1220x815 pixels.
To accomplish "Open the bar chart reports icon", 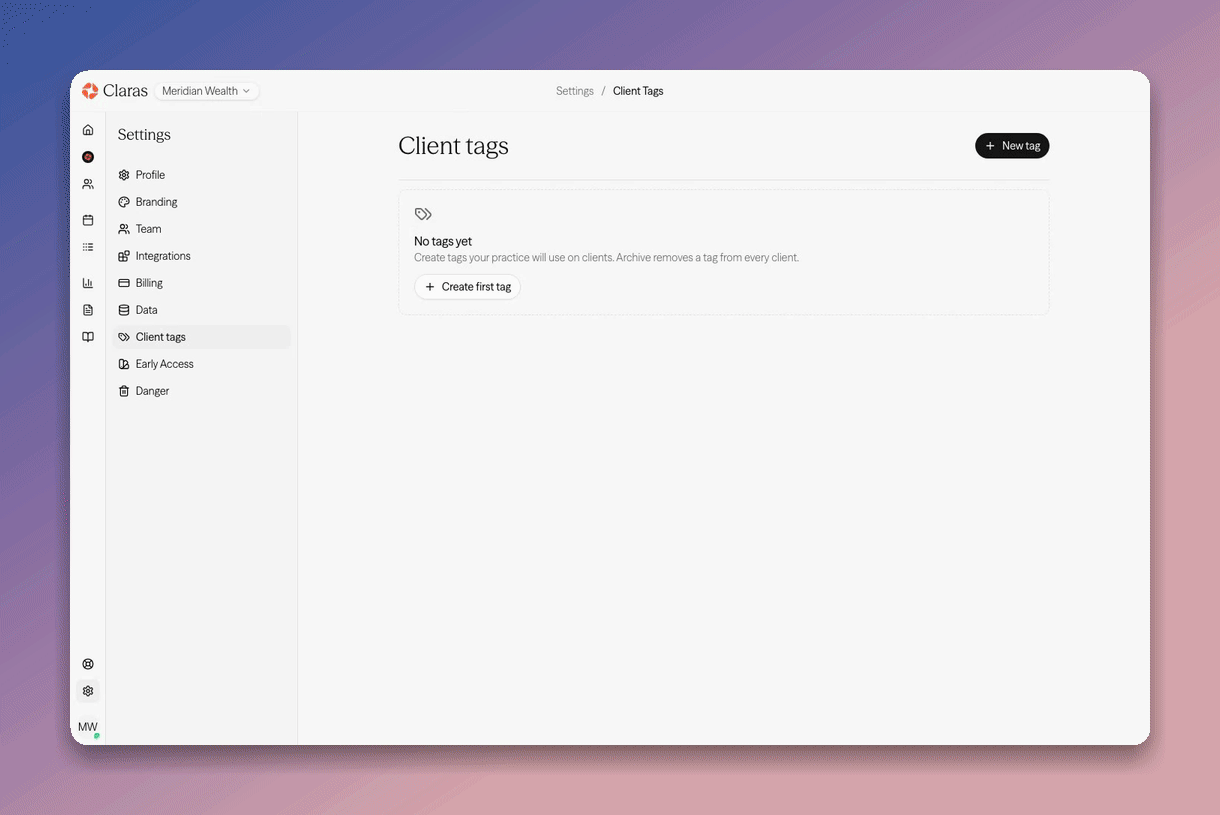I will pos(88,283).
